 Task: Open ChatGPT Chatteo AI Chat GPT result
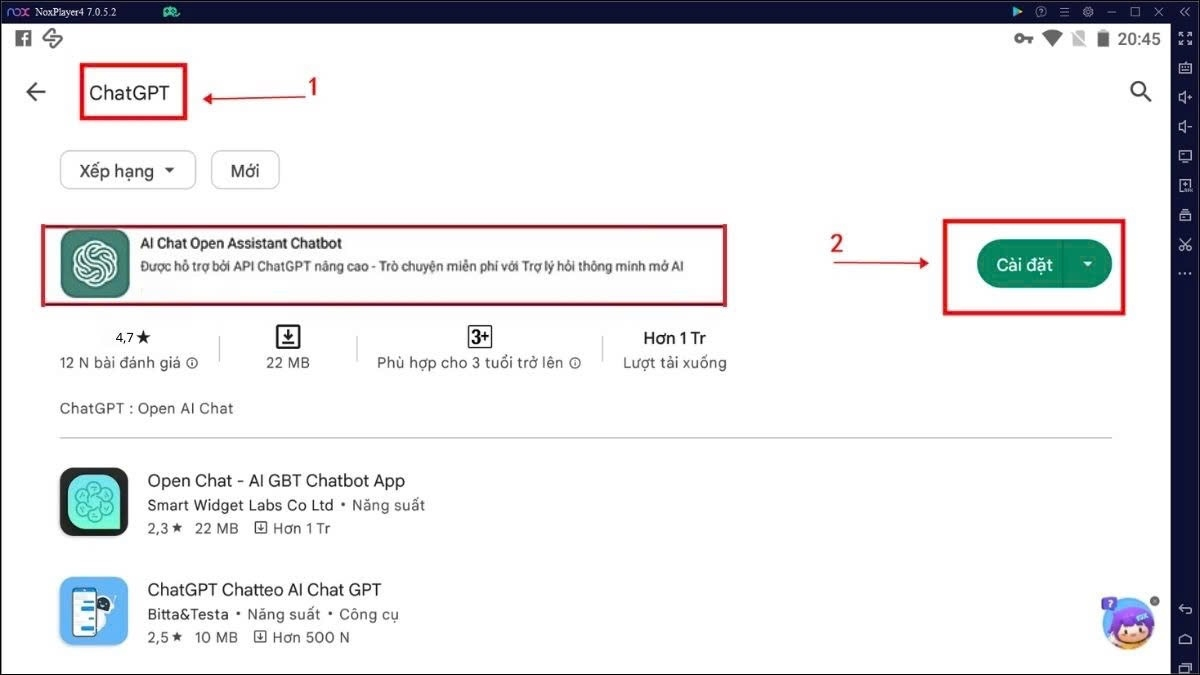point(264,590)
